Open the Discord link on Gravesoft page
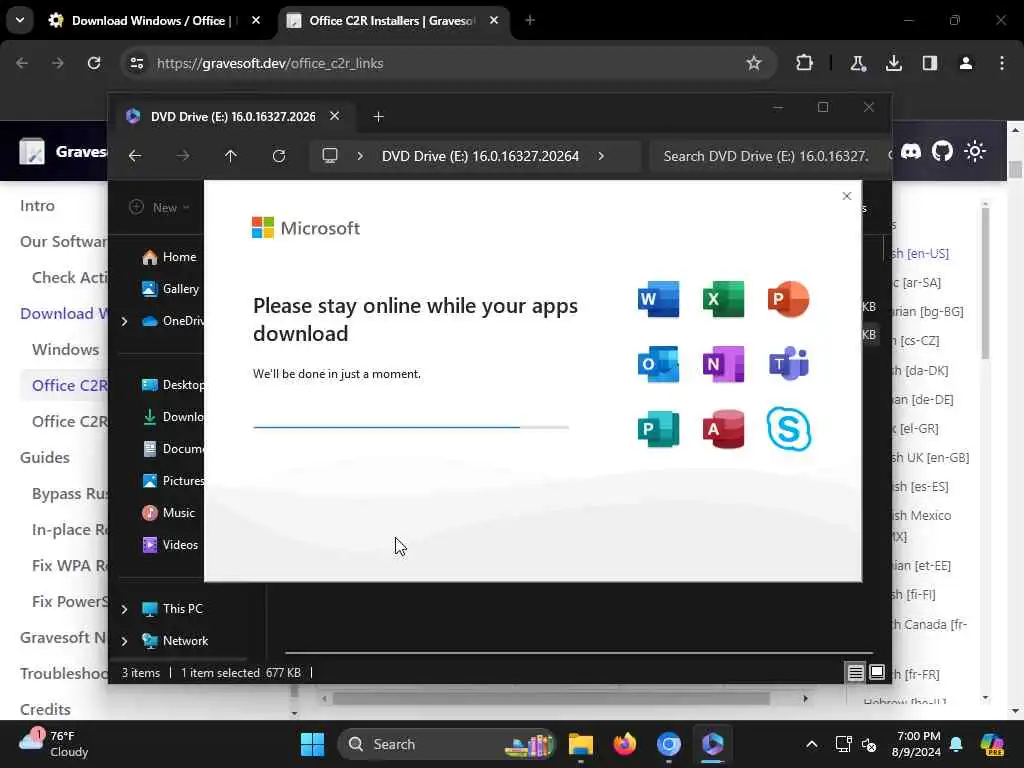The height and width of the screenshot is (768, 1024). click(910, 152)
